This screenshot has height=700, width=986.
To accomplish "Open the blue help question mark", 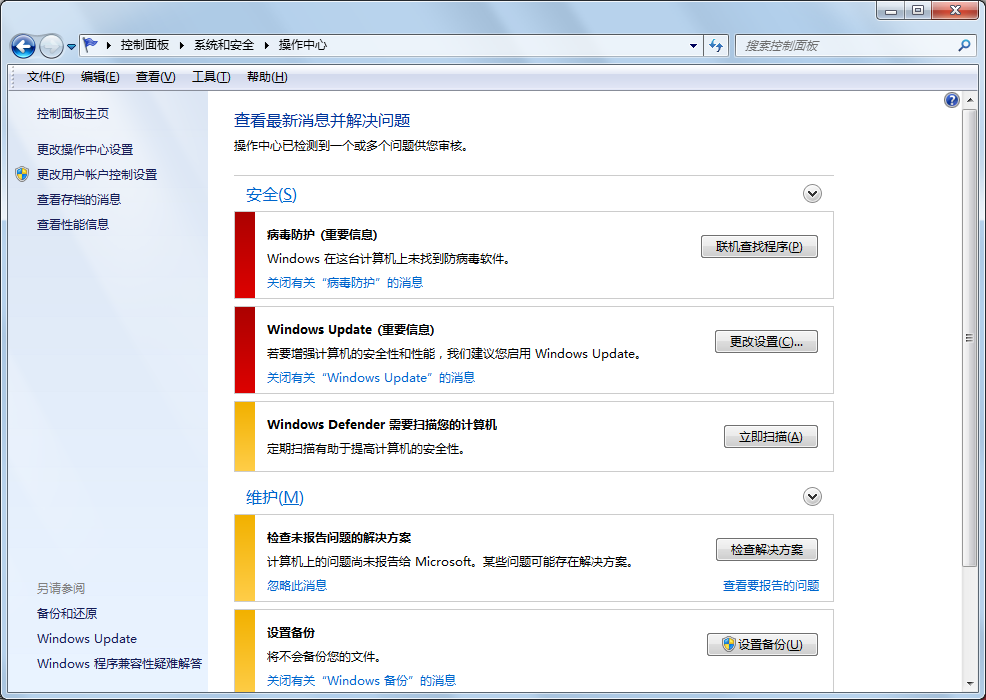I will click(x=952, y=100).
